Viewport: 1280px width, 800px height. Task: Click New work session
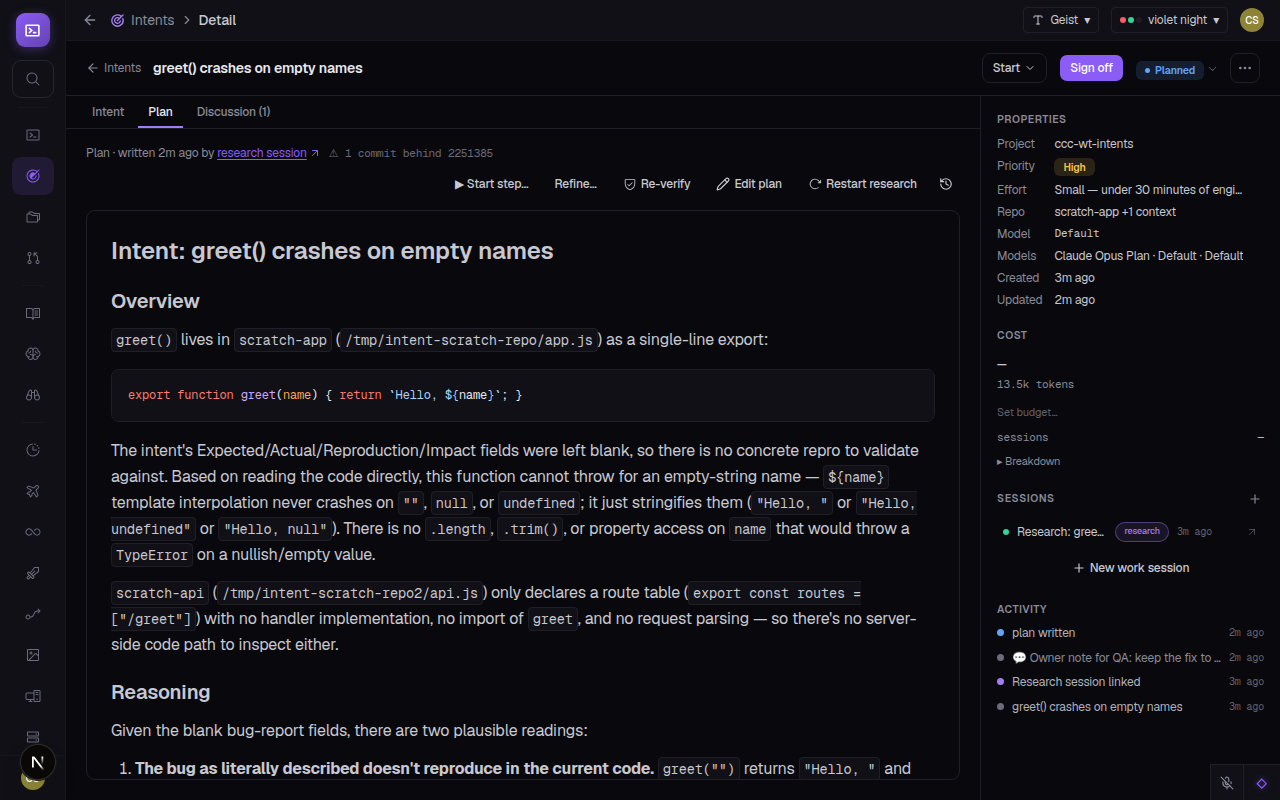(x=1131, y=568)
